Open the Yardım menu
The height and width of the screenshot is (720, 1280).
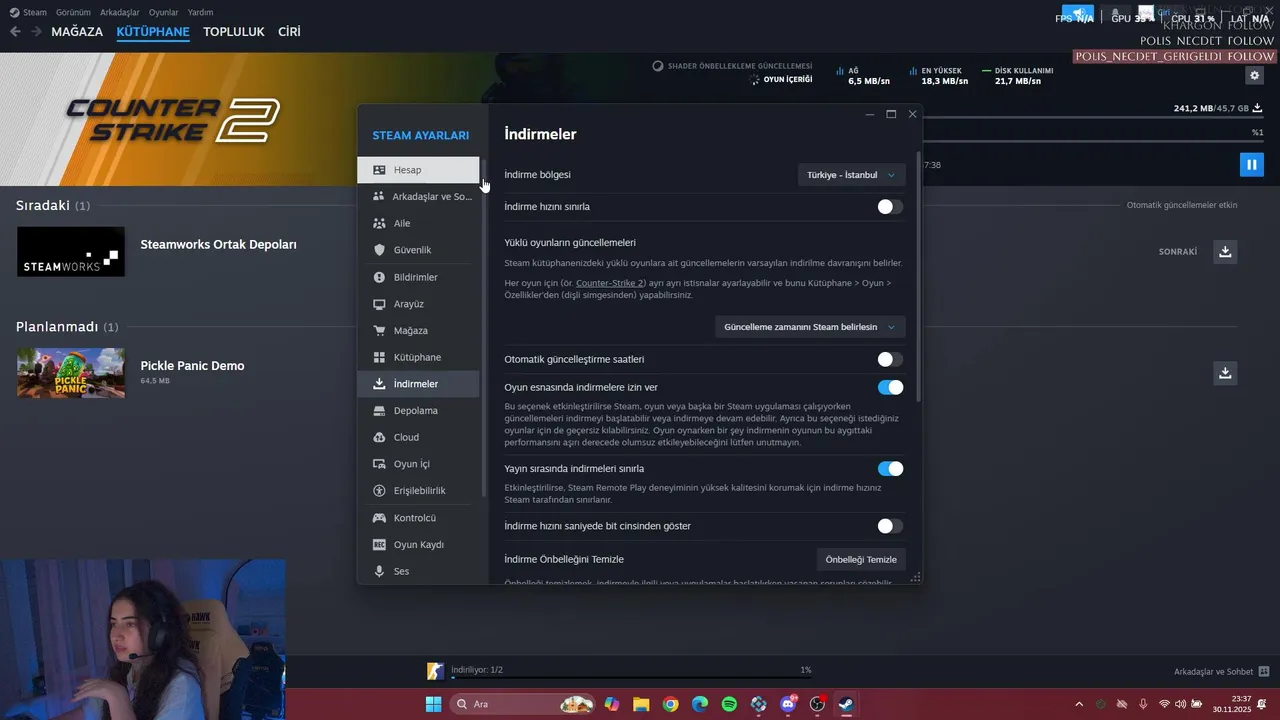(200, 12)
